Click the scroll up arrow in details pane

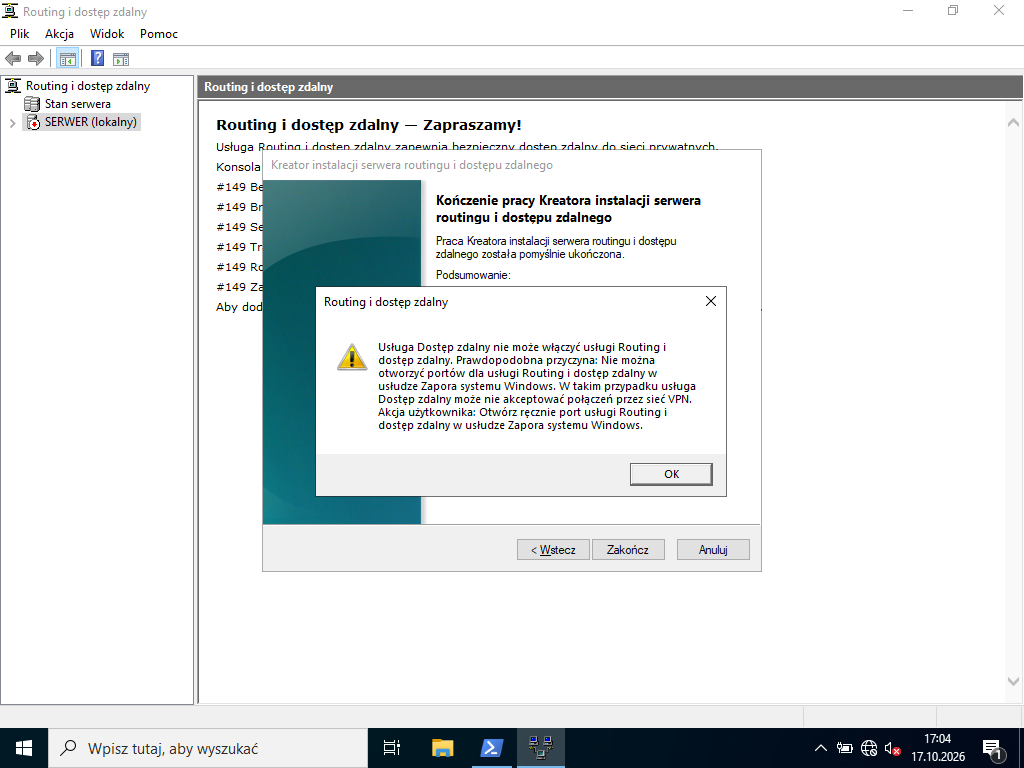[x=1013, y=122]
